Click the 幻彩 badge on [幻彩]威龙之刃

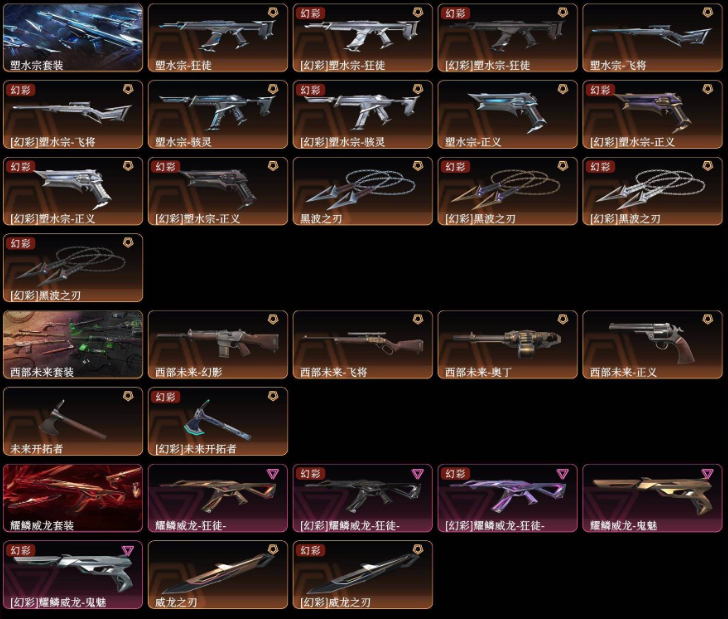pyautogui.click(x=310, y=550)
